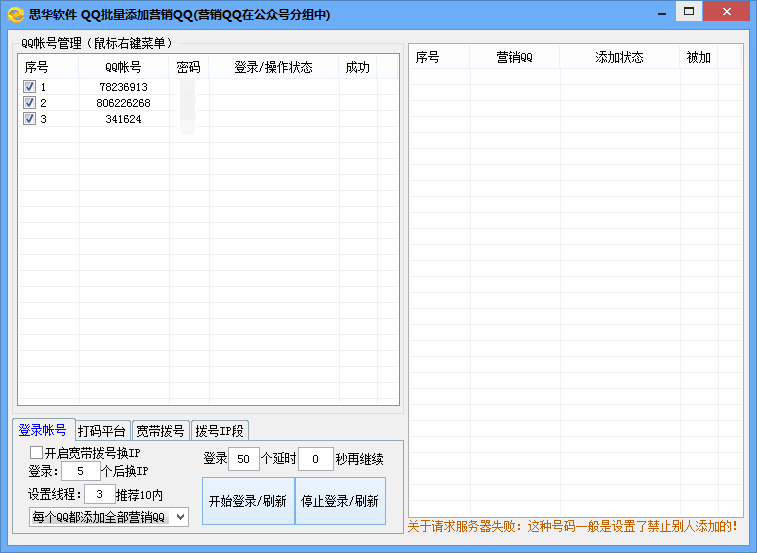Click the 添加状态 column header
This screenshot has height=553, width=757.
[619, 57]
